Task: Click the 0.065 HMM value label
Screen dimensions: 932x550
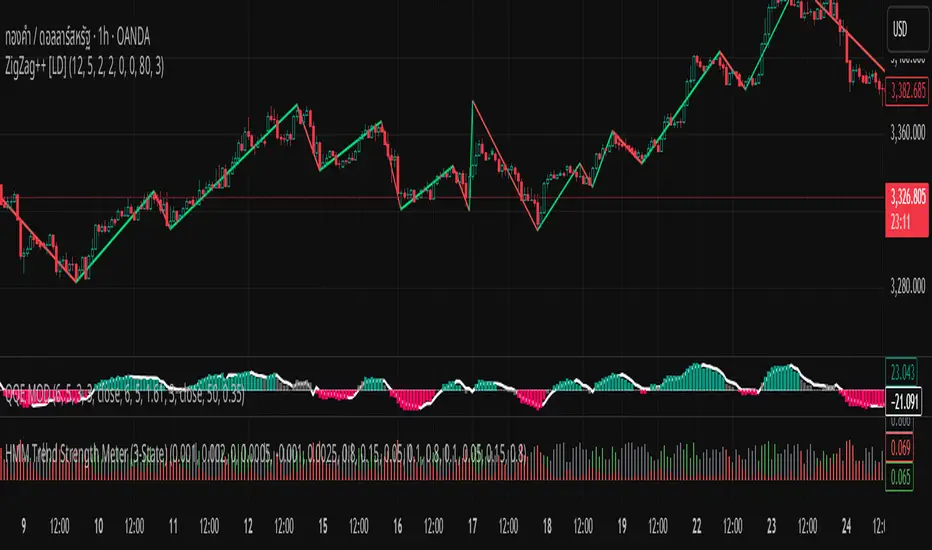Action: click(899, 477)
